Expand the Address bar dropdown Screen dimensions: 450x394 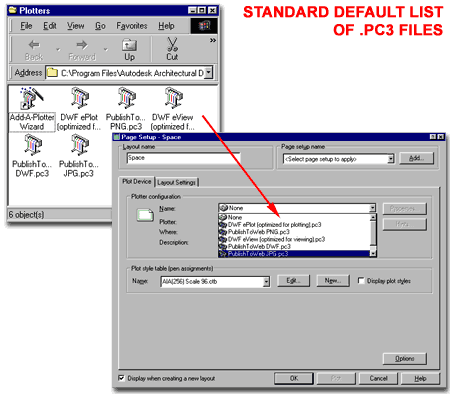point(209,72)
